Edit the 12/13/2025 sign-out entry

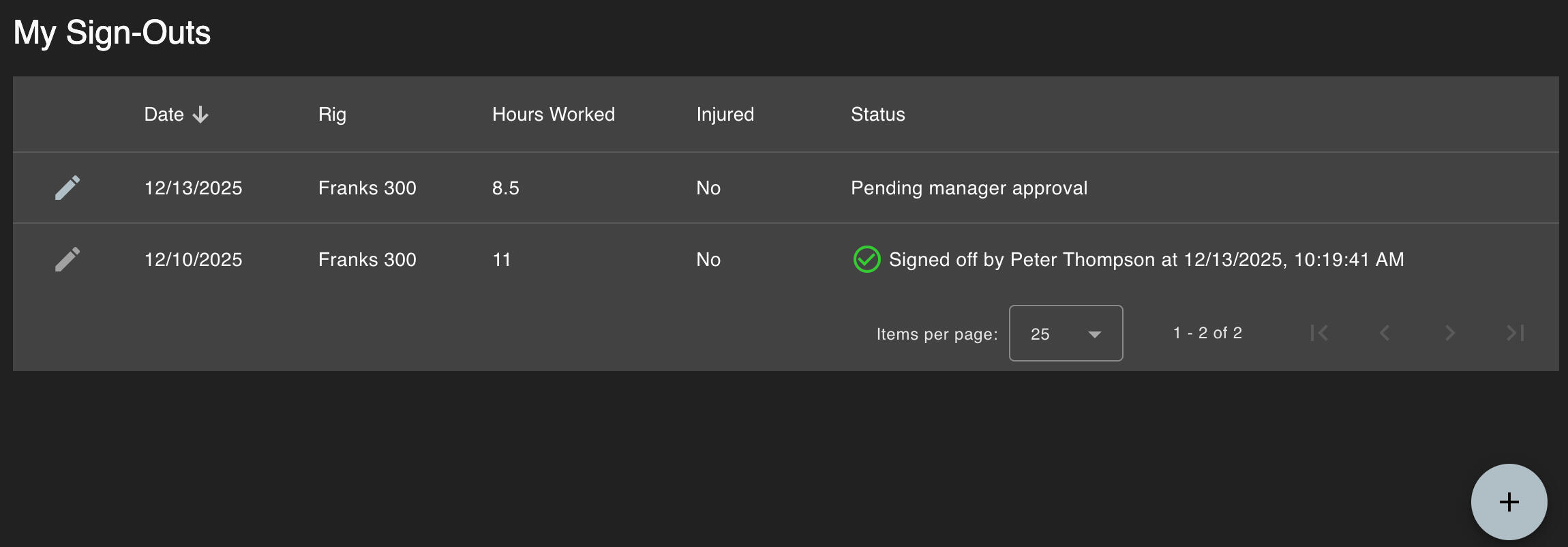tap(67, 188)
